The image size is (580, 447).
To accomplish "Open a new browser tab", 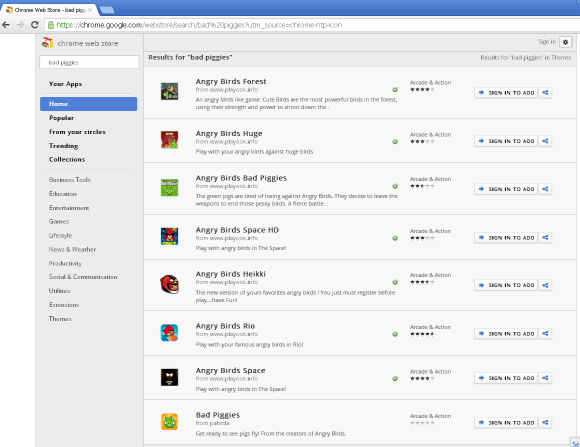I will [x=107, y=10].
